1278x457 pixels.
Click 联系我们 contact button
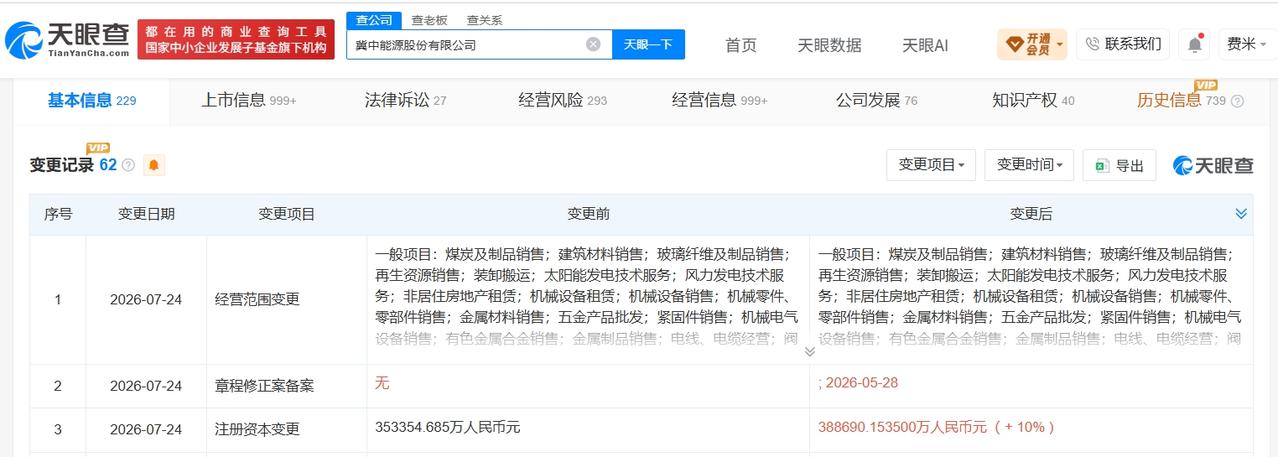click(x=1124, y=44)
